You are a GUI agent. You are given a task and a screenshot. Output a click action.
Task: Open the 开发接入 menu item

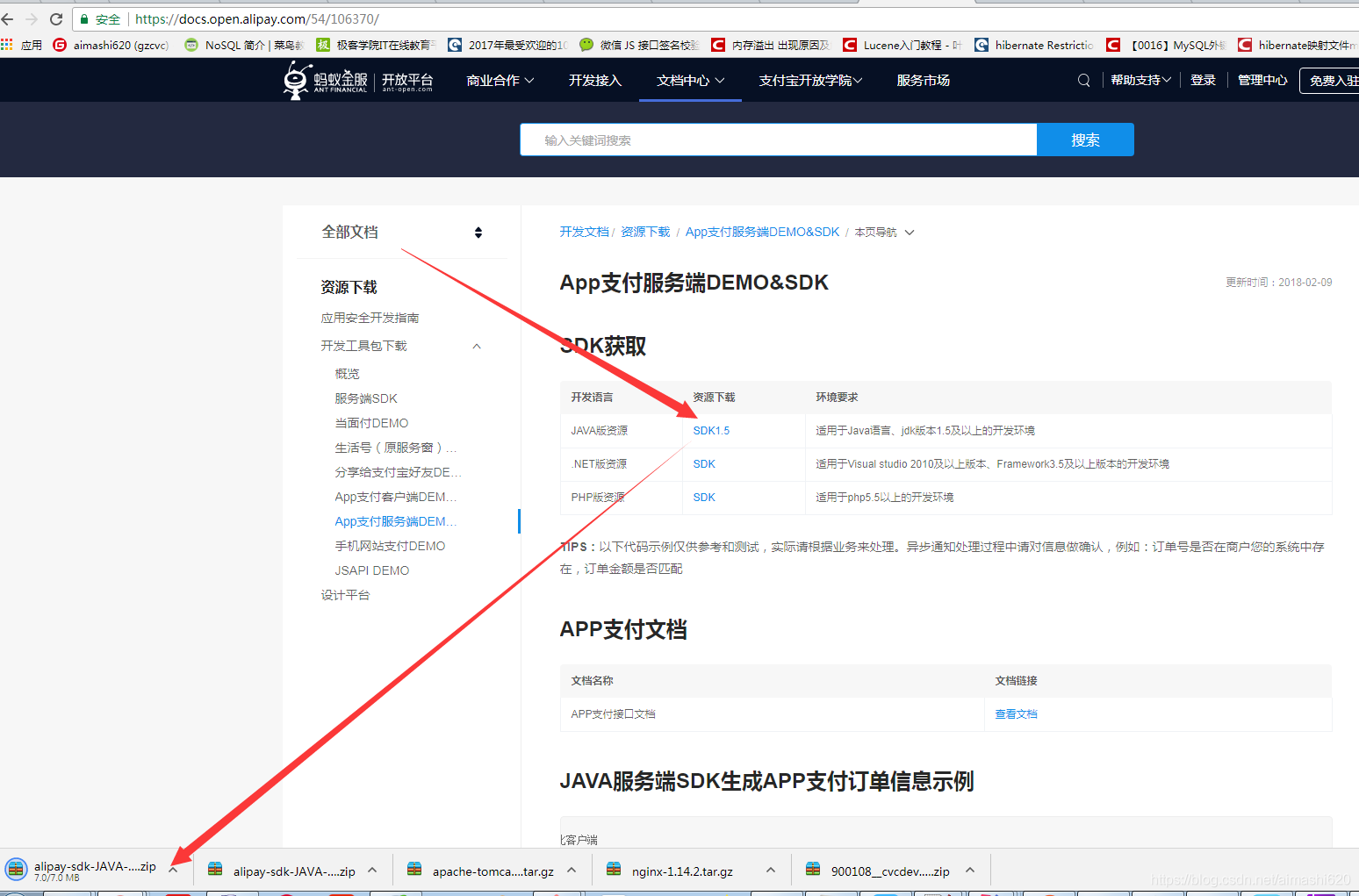(595, 80)
